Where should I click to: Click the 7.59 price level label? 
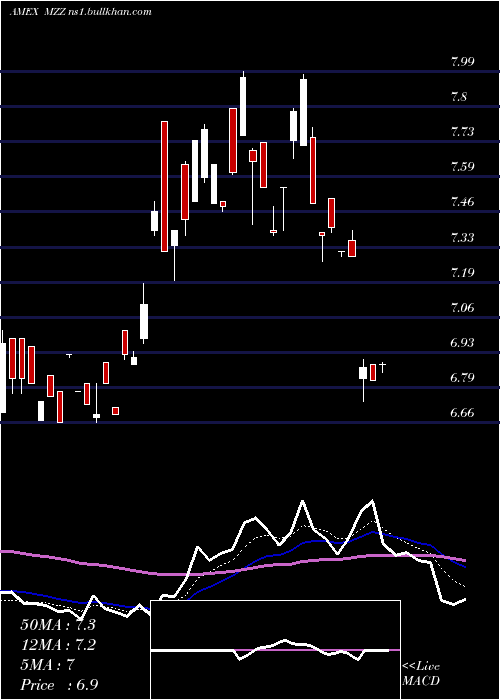click(x=462, y=167)
